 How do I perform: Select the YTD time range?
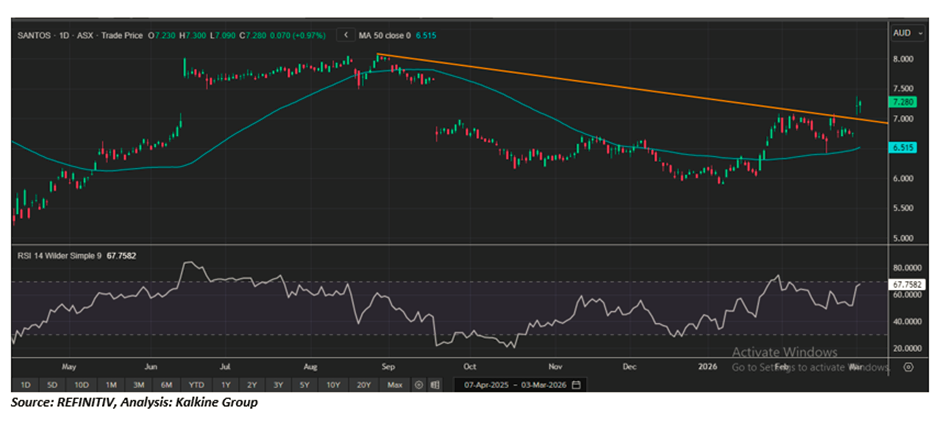pos(196,385)
